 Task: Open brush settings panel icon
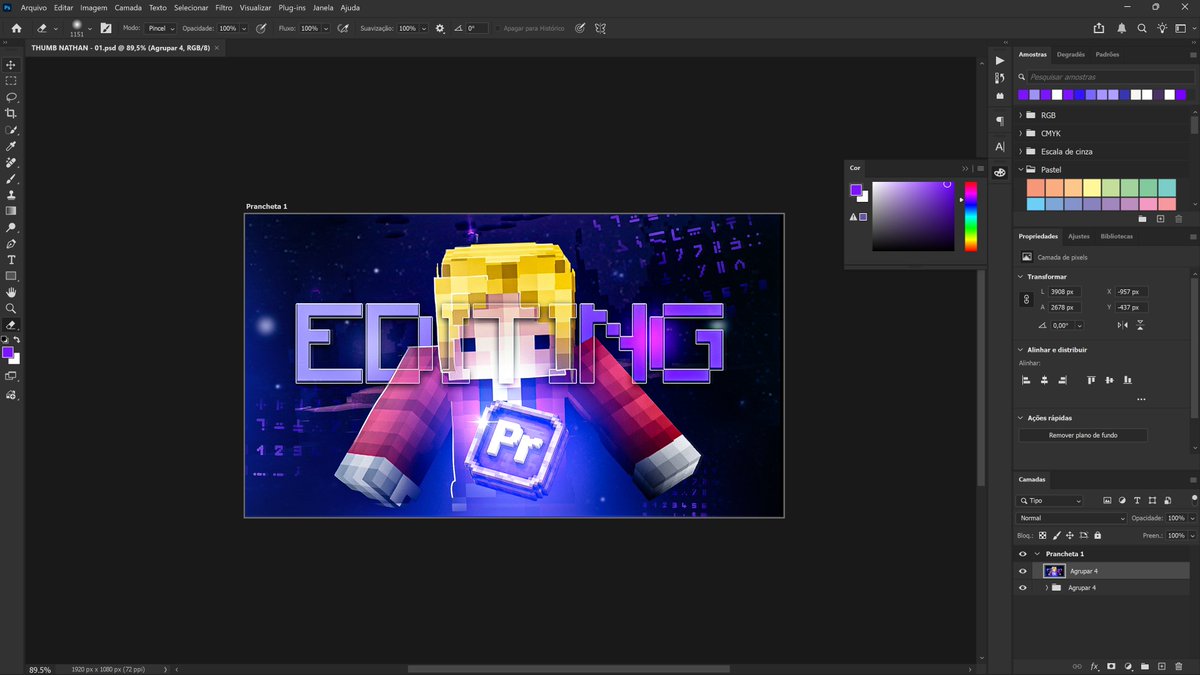pos(106,28)
